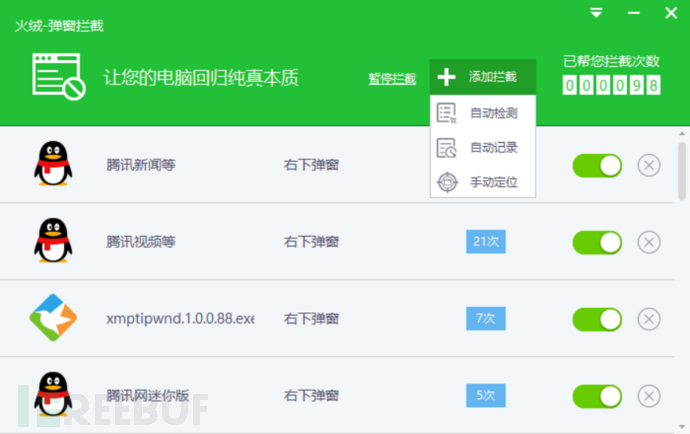This screenshot has height=434, width=690.
Task: Click the xmptipwnd.1.0.0.88.exe name text
Action: click(x=180, y=318)
